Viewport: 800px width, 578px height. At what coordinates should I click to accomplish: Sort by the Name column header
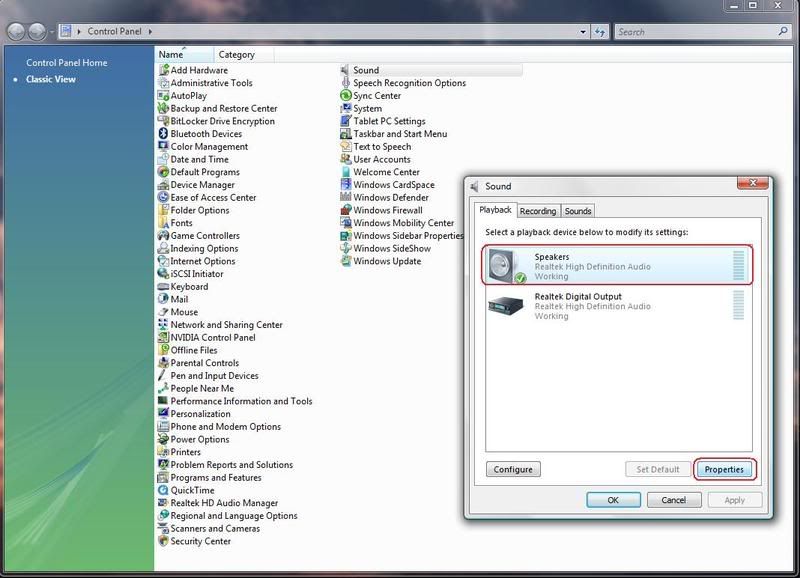(x=184, y=54)
